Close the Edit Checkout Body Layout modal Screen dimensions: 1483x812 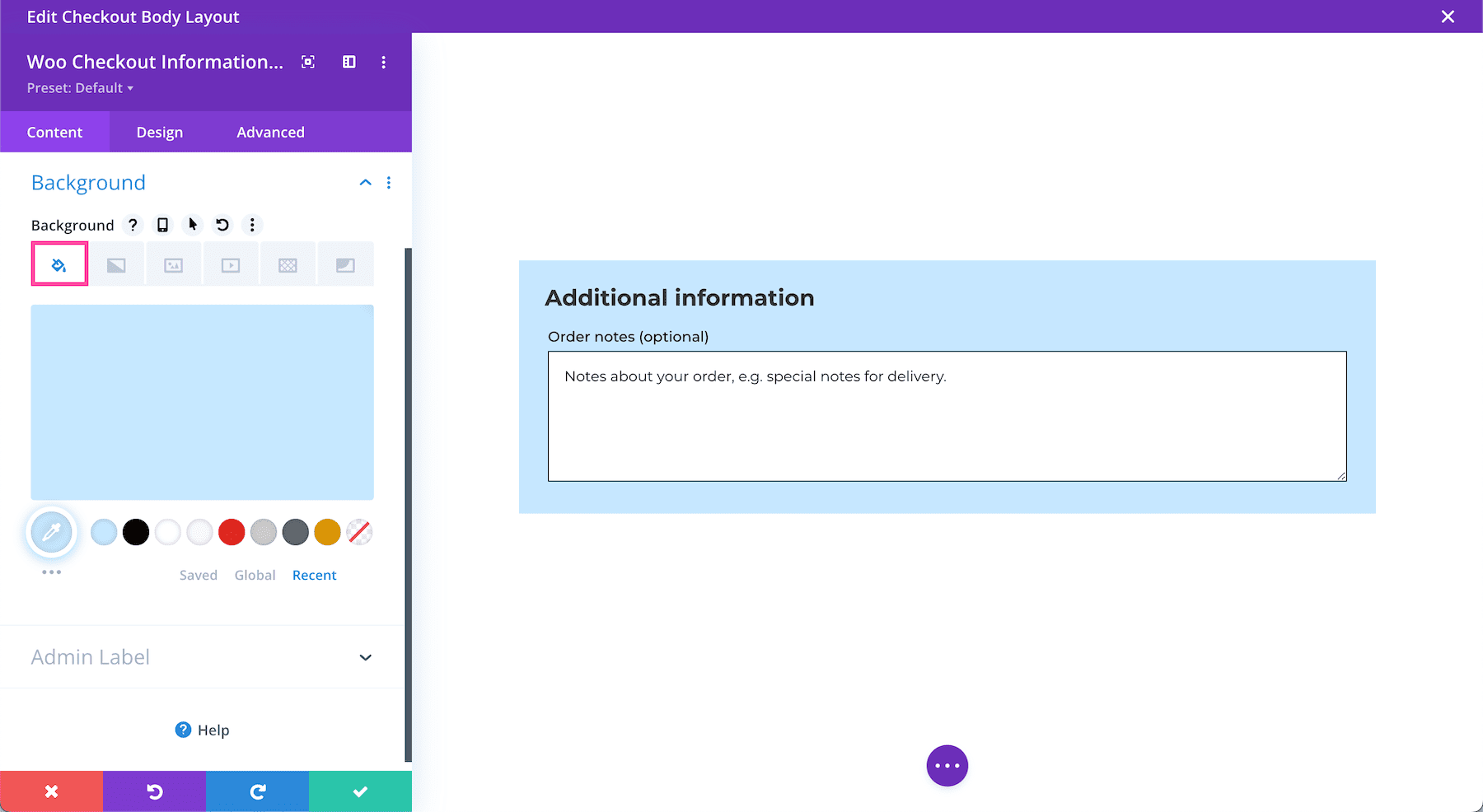pos(1448,16)
